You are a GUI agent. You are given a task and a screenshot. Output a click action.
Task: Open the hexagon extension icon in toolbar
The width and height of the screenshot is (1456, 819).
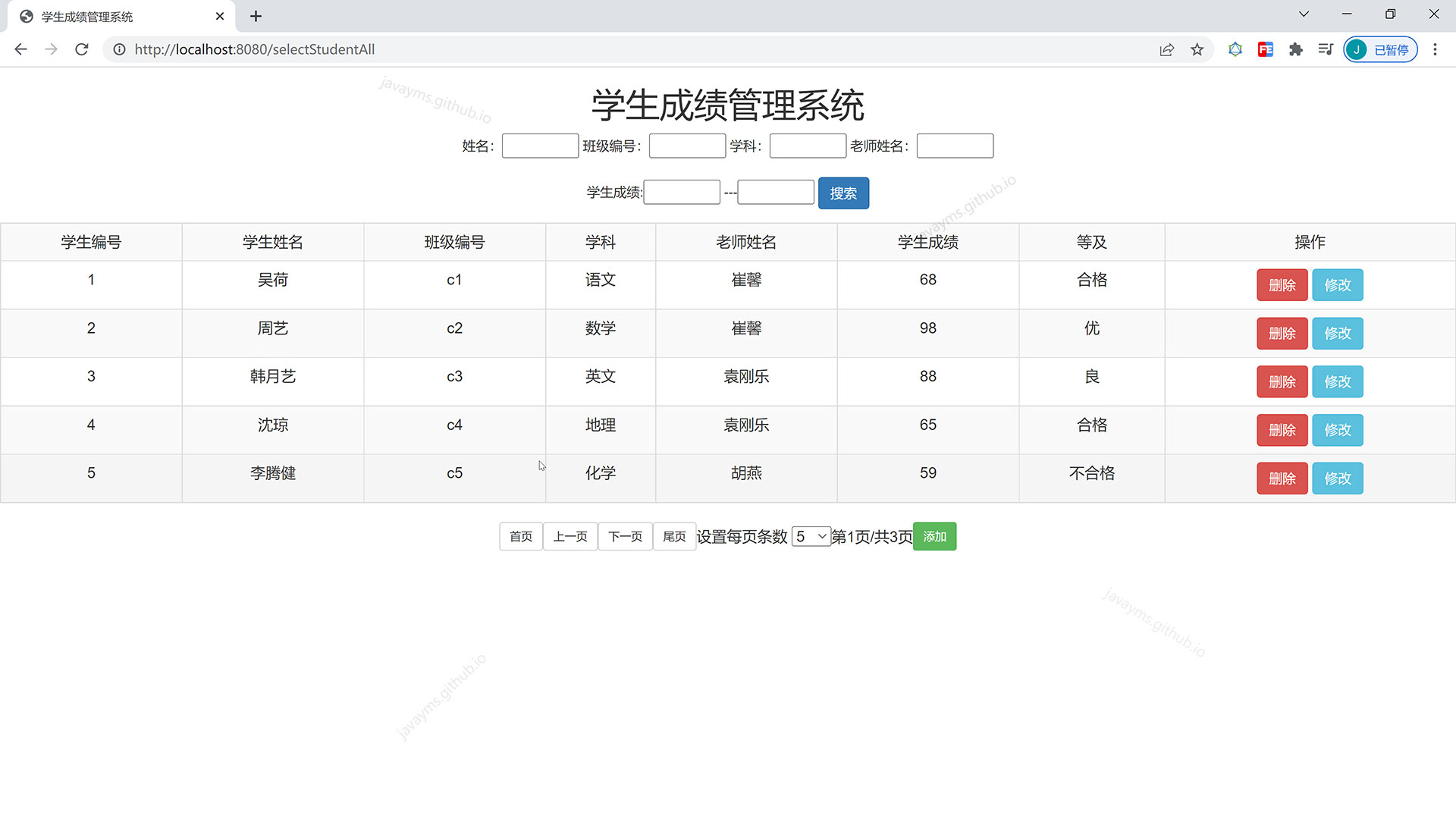tap(1235, 49)
